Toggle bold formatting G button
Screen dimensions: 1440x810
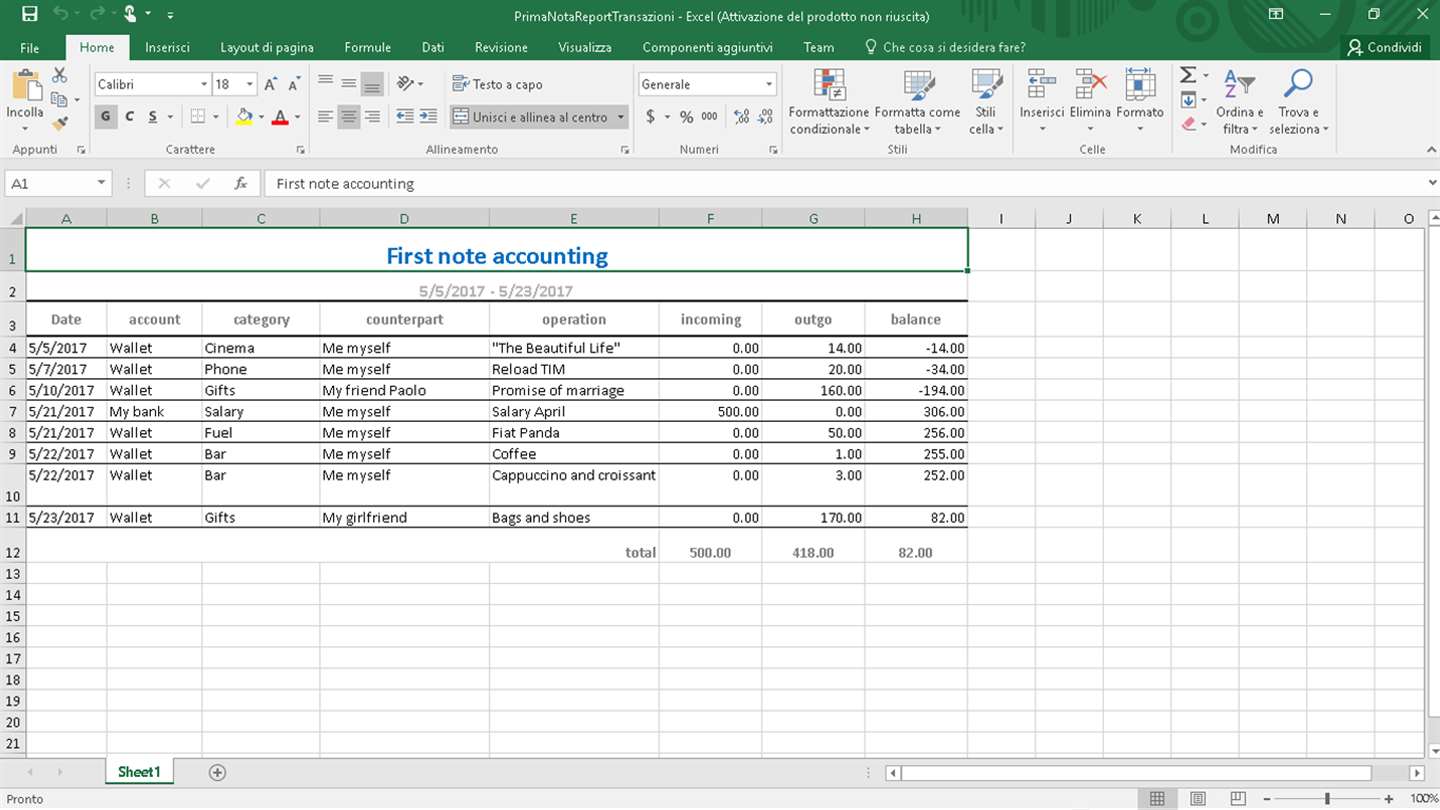tap(106, 117)
